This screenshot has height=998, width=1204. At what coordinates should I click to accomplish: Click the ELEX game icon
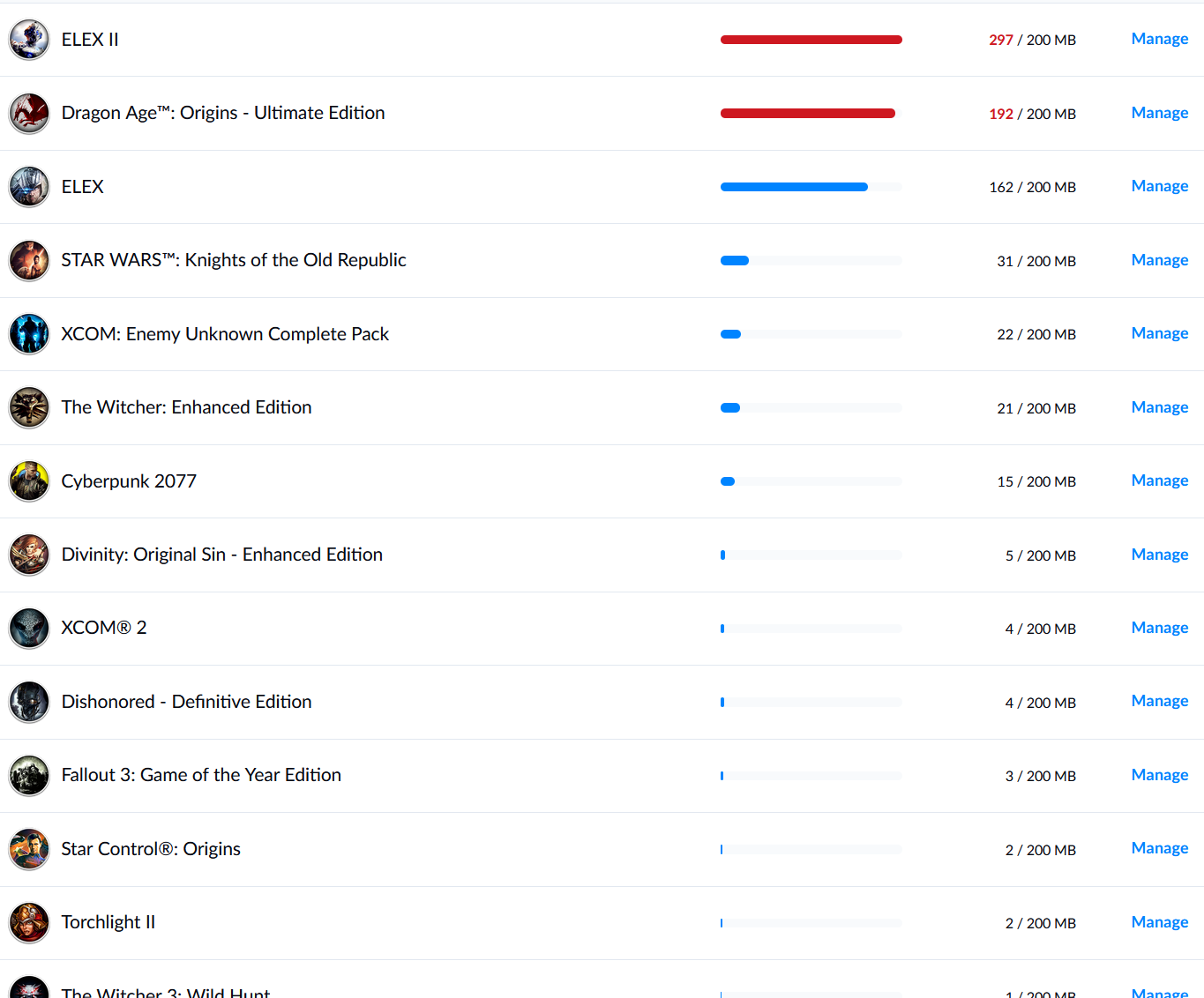click(29, 187)
